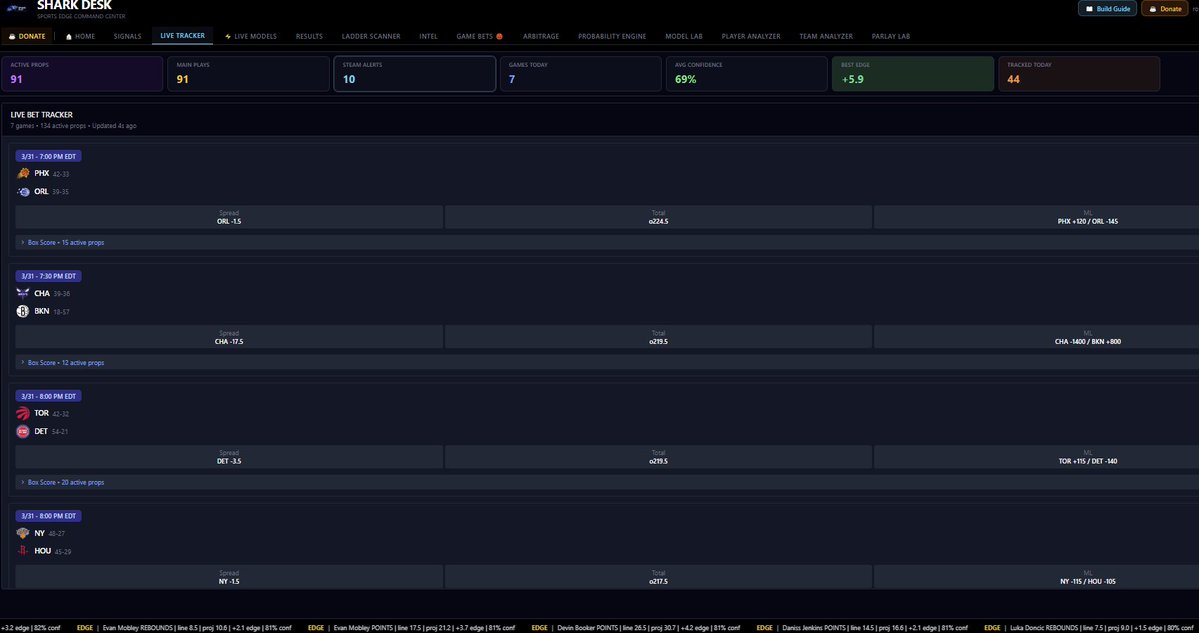This screenshot has height=633, width=1199.
Task: Click the Detroit Pistons logo
Action: pos(22,430)
